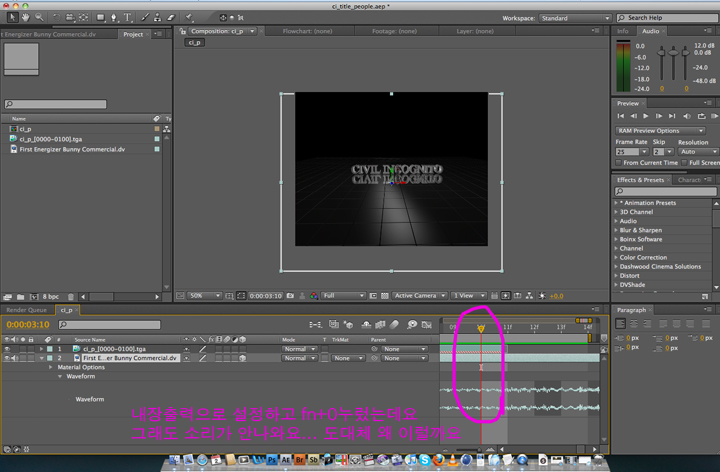Open RAM Preview Options dropdown
Screen dimensions: 720x472
(660, 131)
